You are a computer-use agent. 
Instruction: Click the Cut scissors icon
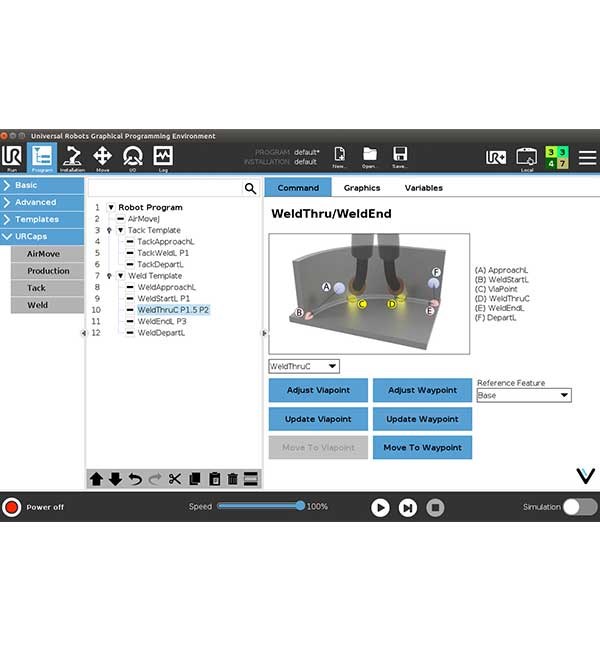click(175, 479)
